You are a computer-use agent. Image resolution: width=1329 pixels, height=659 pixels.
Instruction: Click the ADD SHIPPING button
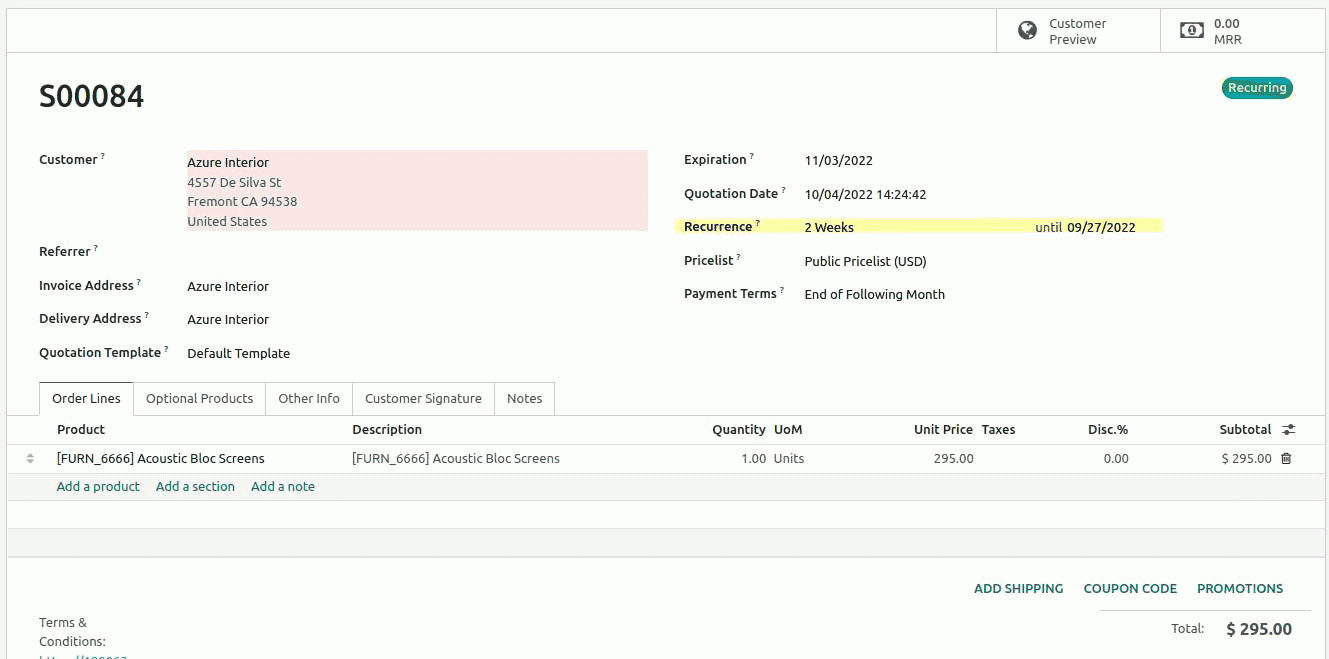tap(1018, 589)
